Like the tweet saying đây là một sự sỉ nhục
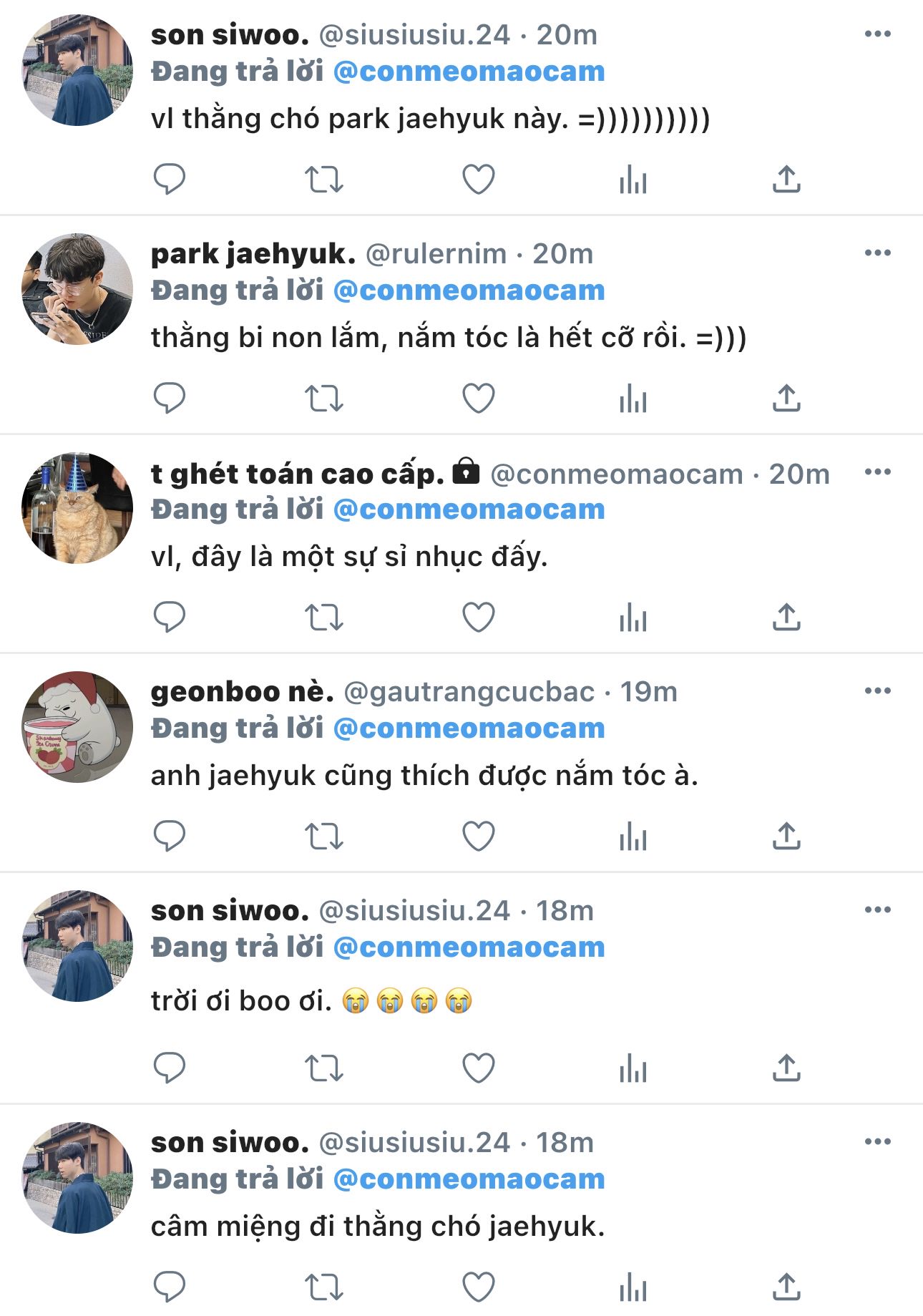 pos(479,618)
